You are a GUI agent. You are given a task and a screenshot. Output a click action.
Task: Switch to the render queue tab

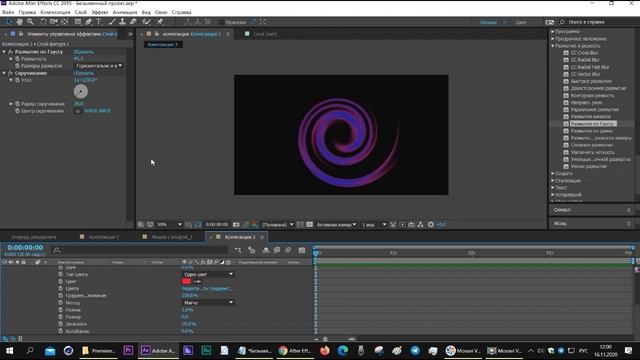(34, 237)
